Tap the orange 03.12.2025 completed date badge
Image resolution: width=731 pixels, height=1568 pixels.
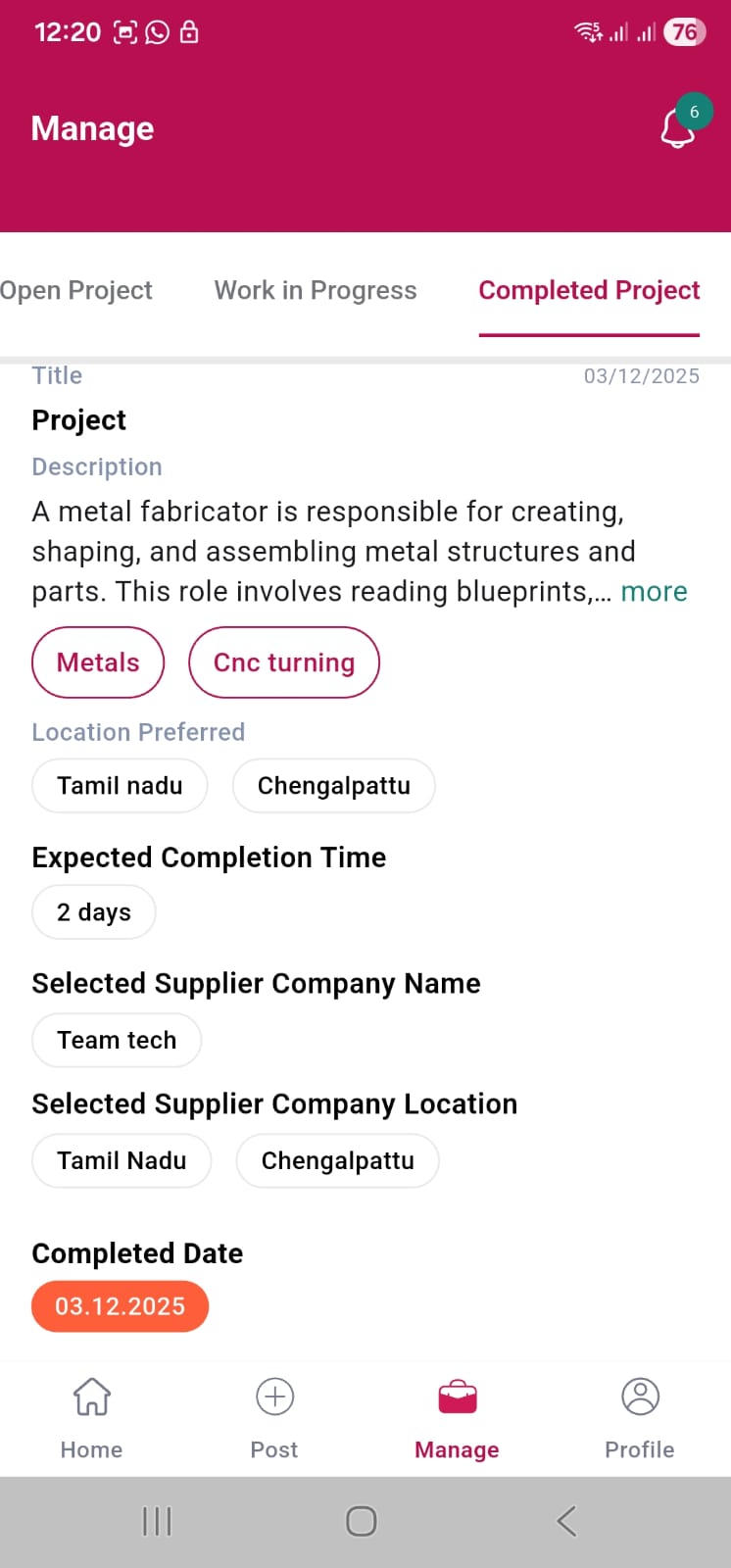point(120,1306)
